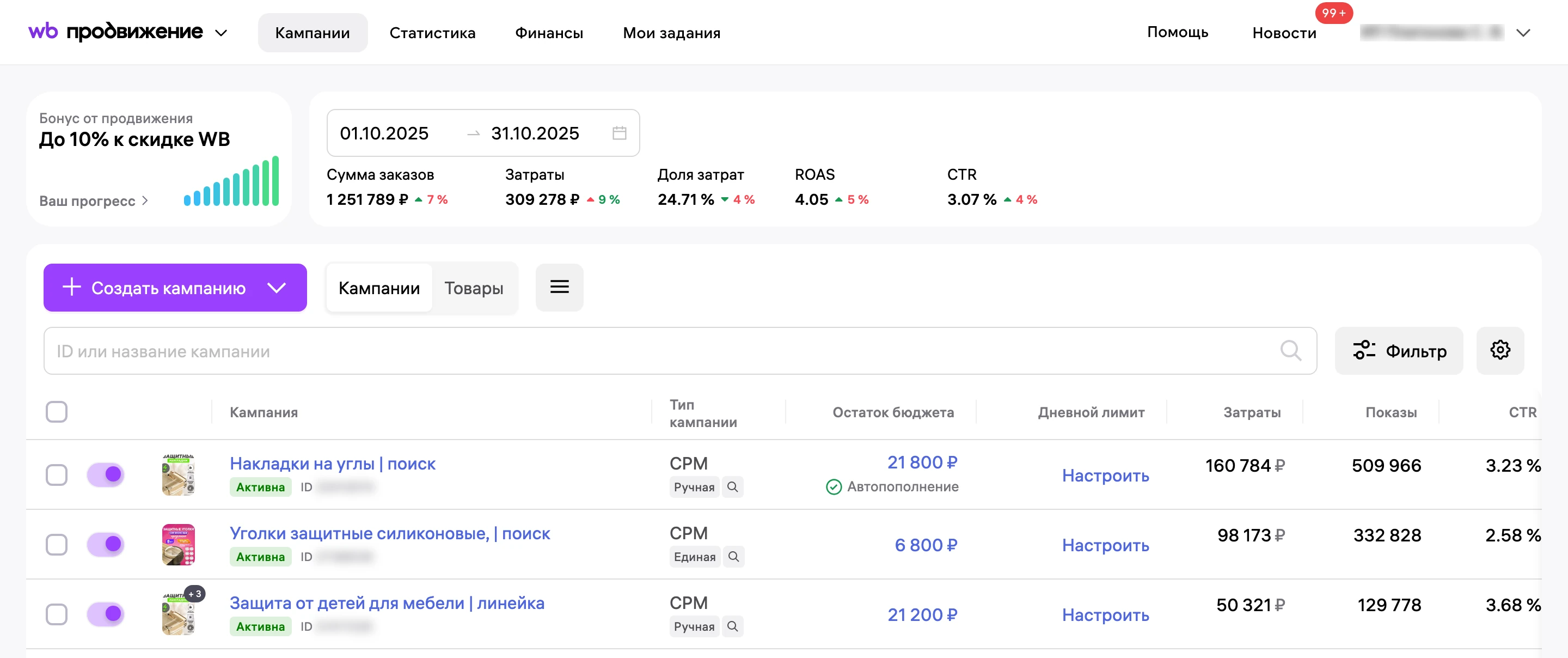Open table settings gear icon

[x=1500, y=350]
